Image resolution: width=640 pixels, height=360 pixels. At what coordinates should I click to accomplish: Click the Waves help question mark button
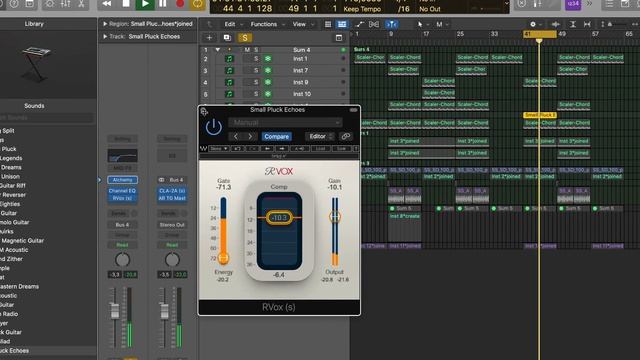[x=356, y=149]
